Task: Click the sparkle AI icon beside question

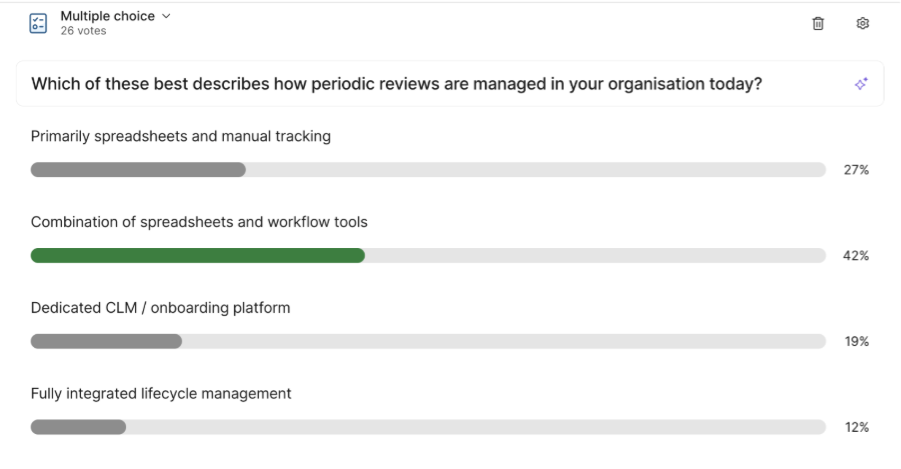Action: [861, 84]
